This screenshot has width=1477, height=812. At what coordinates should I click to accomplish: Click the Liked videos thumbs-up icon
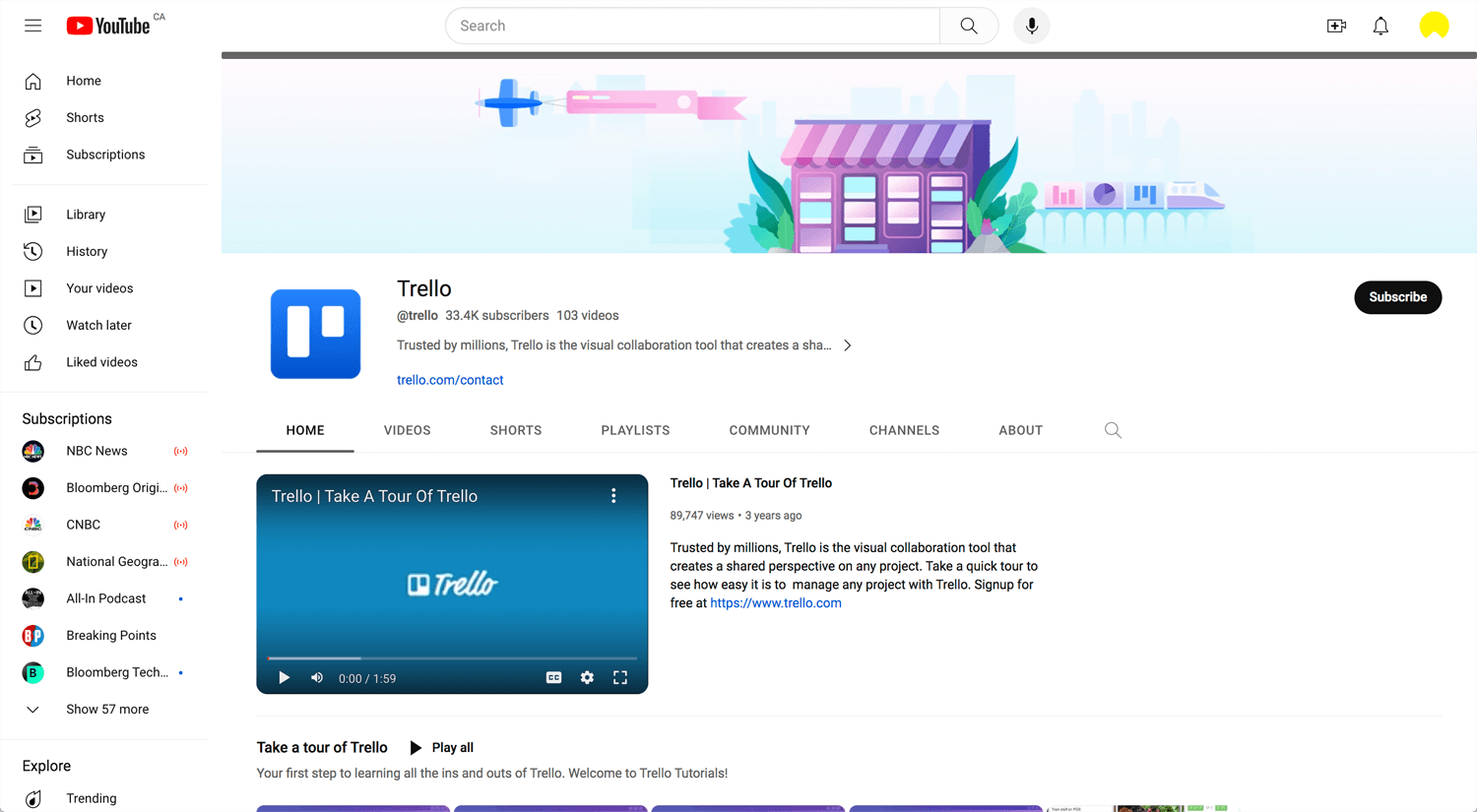pyautogui.click(x=33, y=362)
